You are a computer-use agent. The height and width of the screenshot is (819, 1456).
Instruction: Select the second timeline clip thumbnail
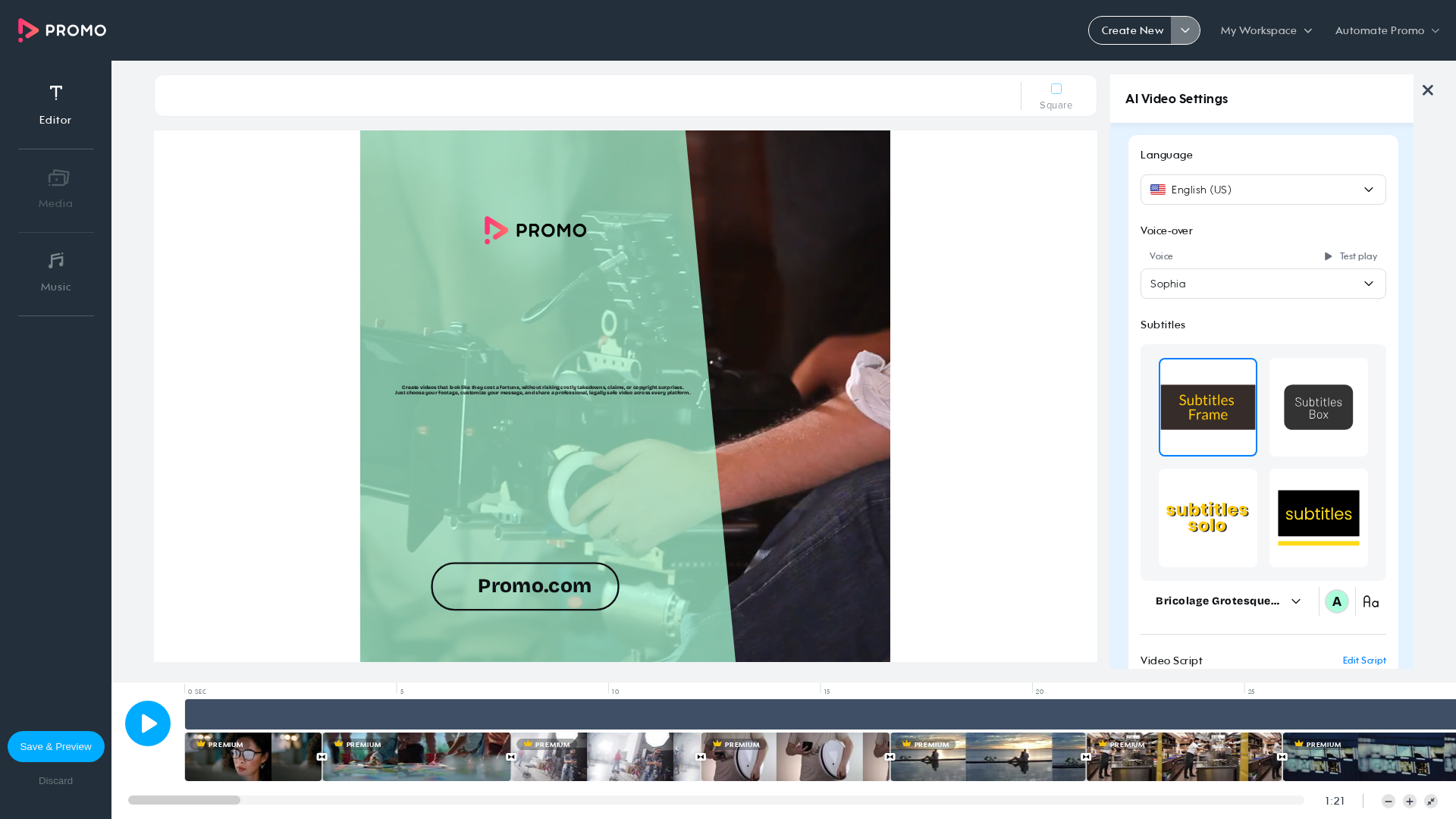[x=416, y=757]
